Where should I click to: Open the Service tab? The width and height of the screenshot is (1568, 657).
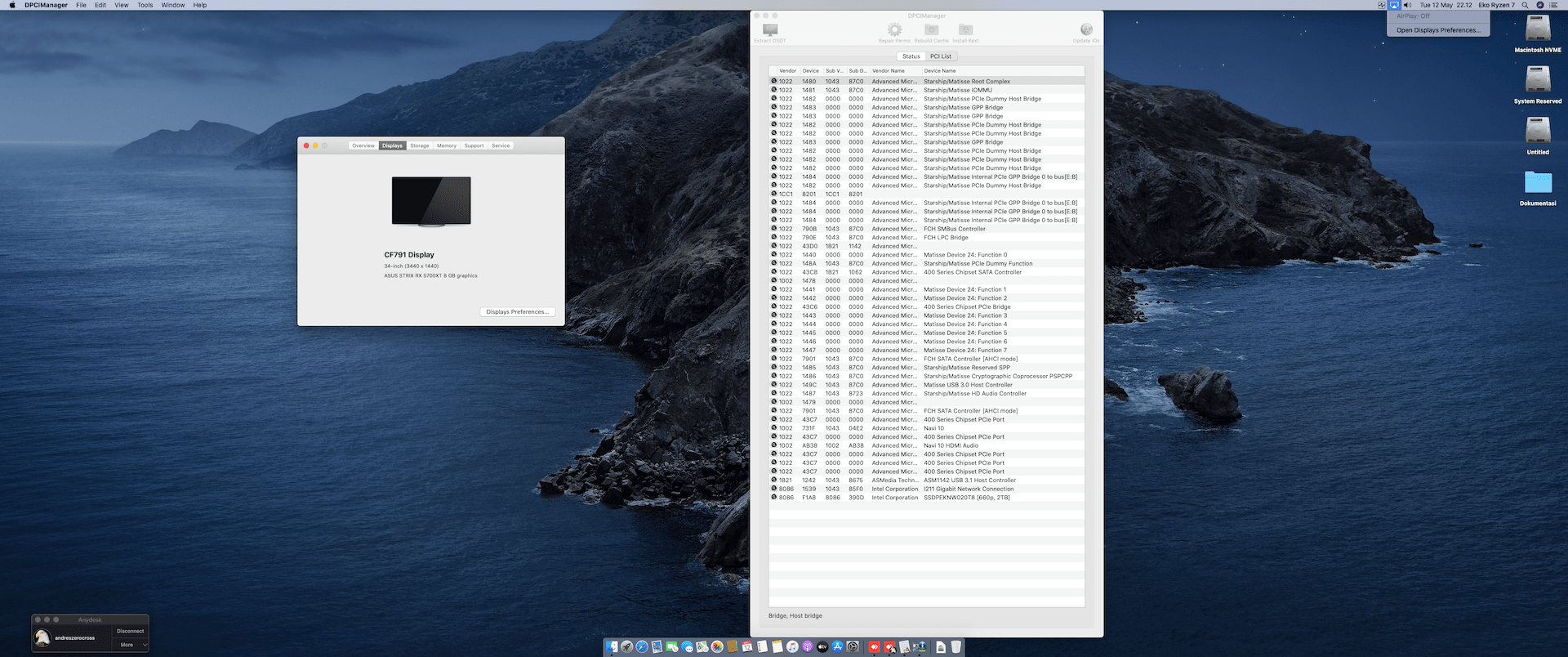coord(501,145)
